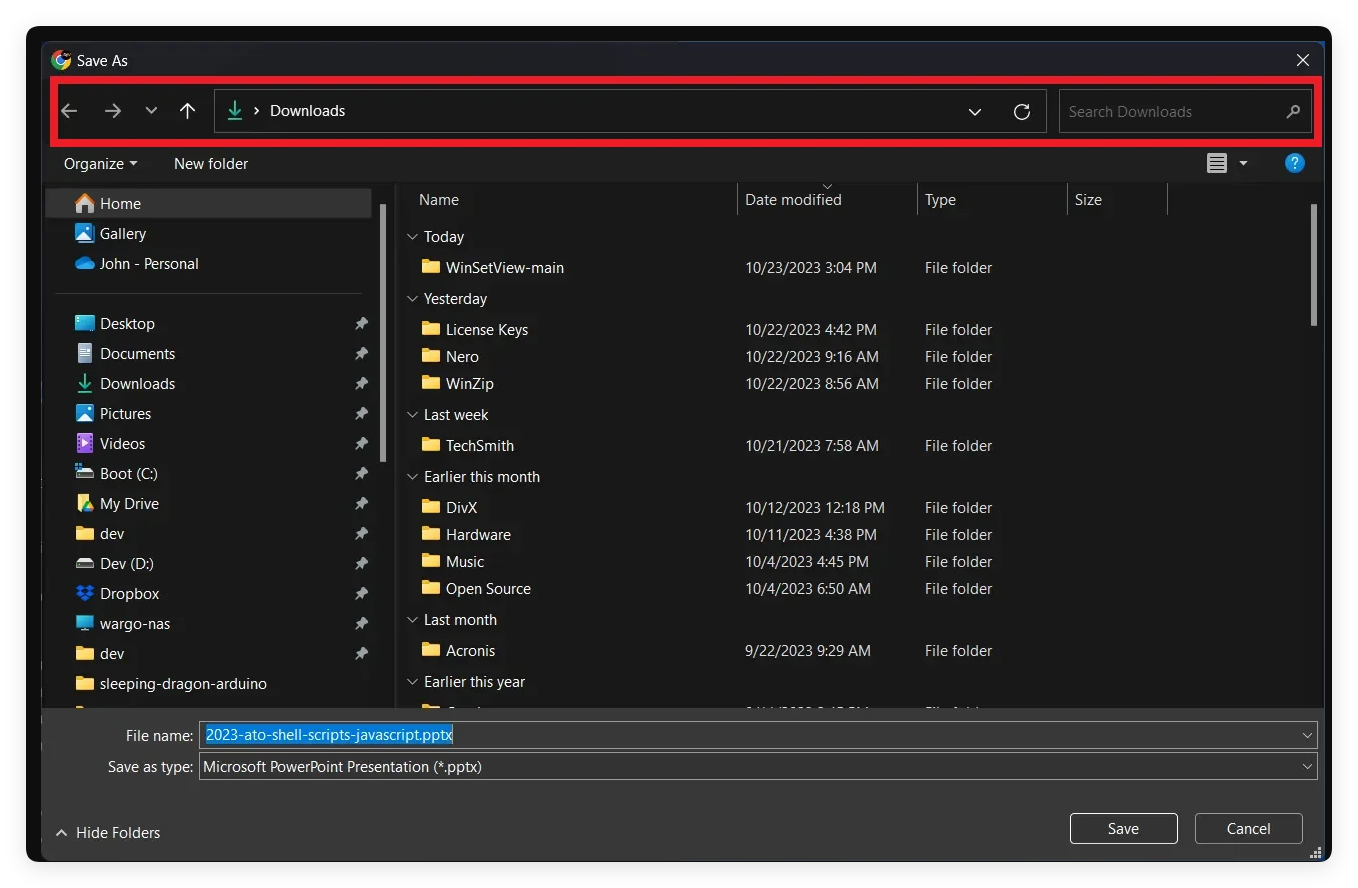The image size is (1358, 888).
Task: Sort files by Date modified column
Action: (x=792, y=199)
